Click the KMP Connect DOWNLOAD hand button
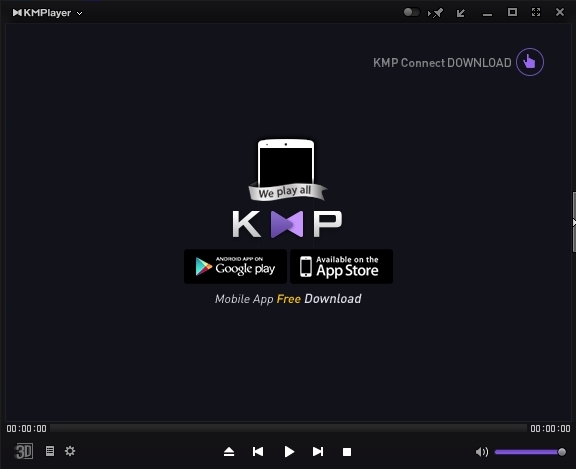 point(530,62)
